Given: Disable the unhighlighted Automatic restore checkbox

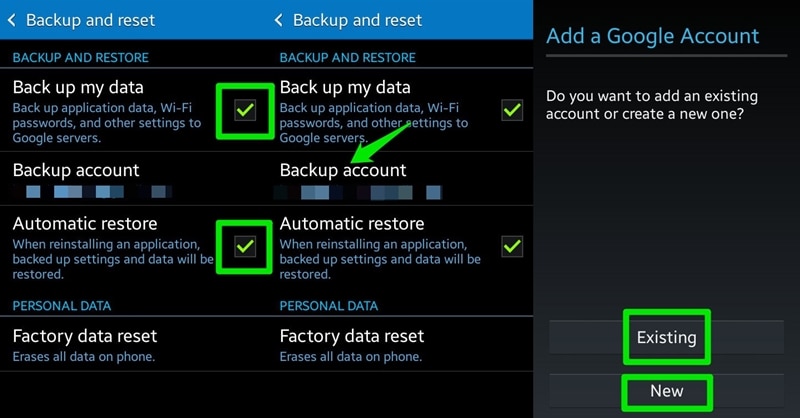Looking at the screenshot, I should pos(512,245).
